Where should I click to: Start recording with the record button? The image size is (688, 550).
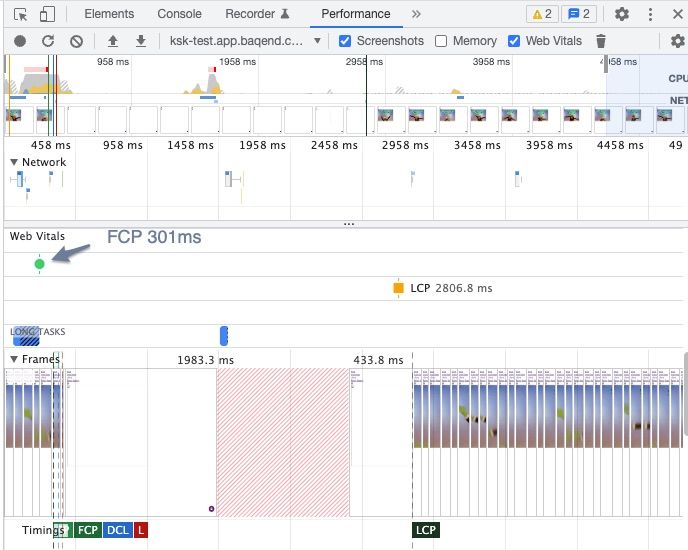(20, 41)
